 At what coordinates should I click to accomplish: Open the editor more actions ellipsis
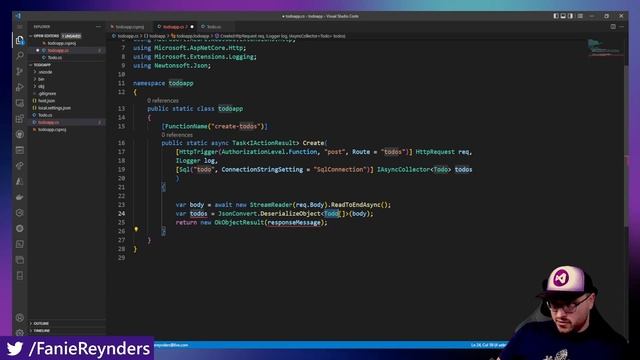(622, 27)
